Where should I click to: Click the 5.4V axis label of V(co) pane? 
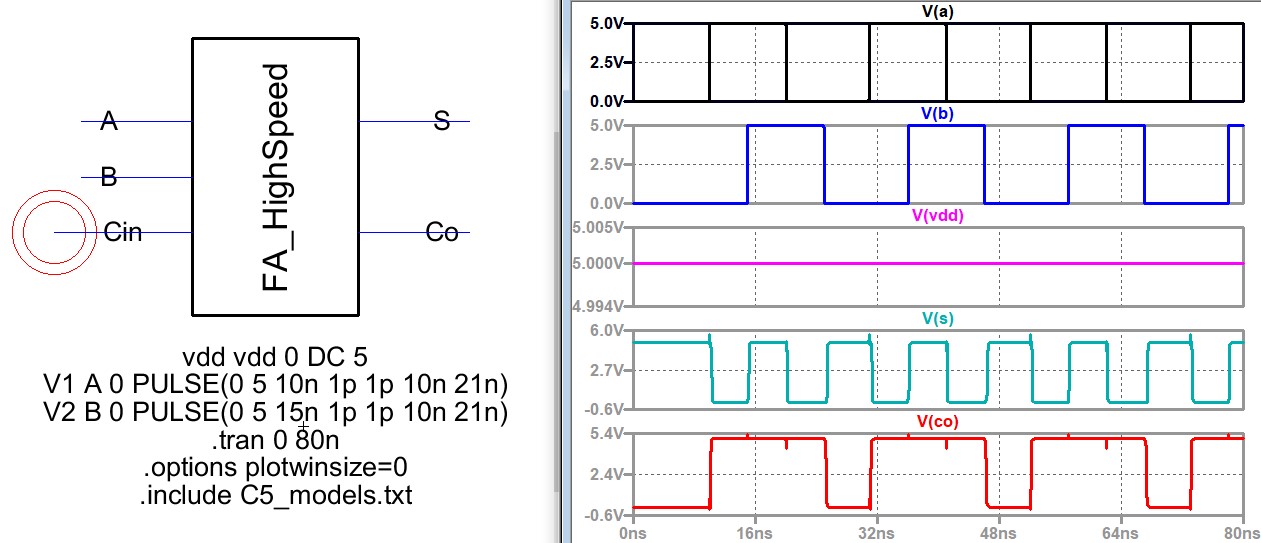tap(607, 433)
